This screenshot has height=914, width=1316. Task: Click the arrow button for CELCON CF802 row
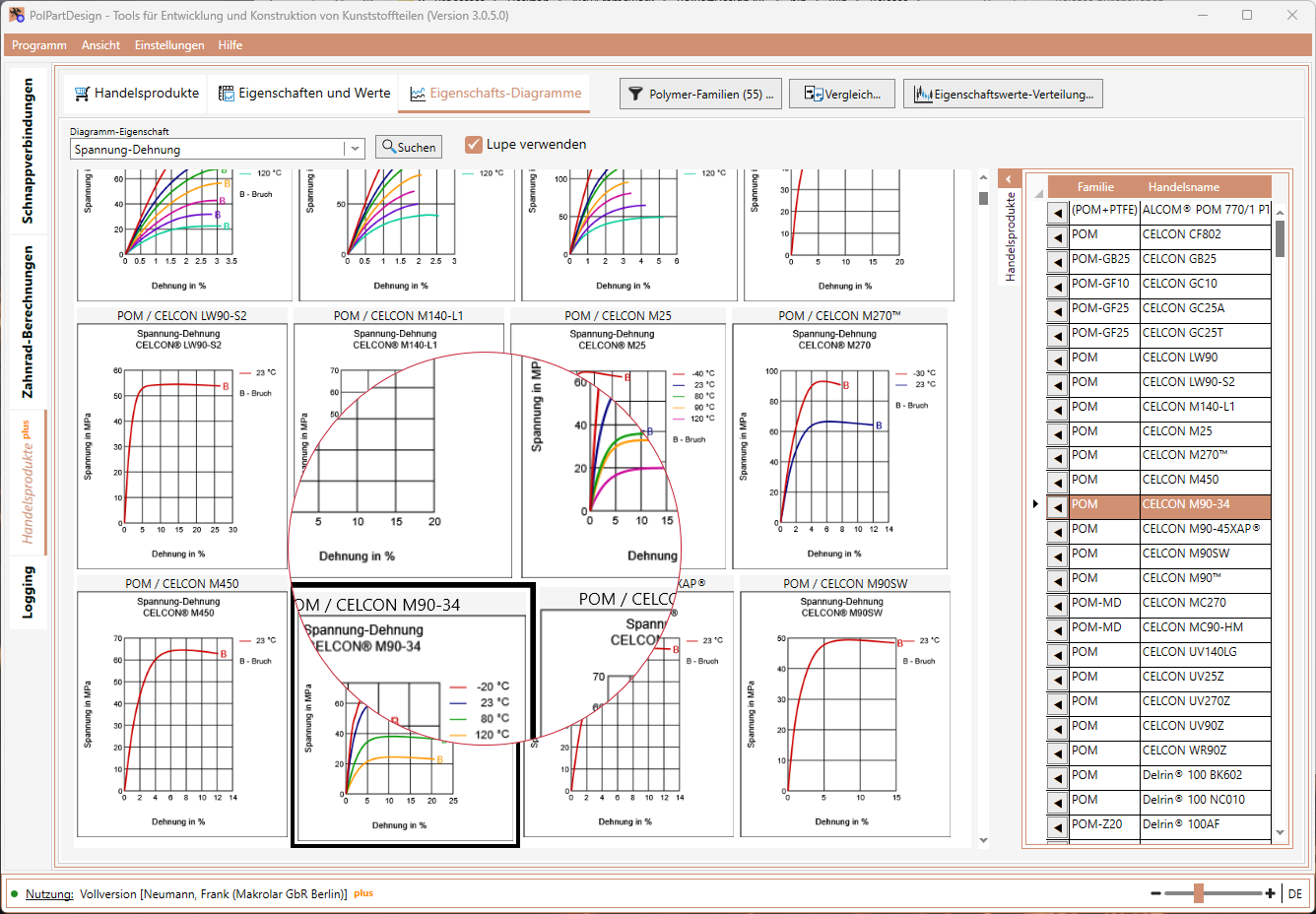tap(1058, 236)
